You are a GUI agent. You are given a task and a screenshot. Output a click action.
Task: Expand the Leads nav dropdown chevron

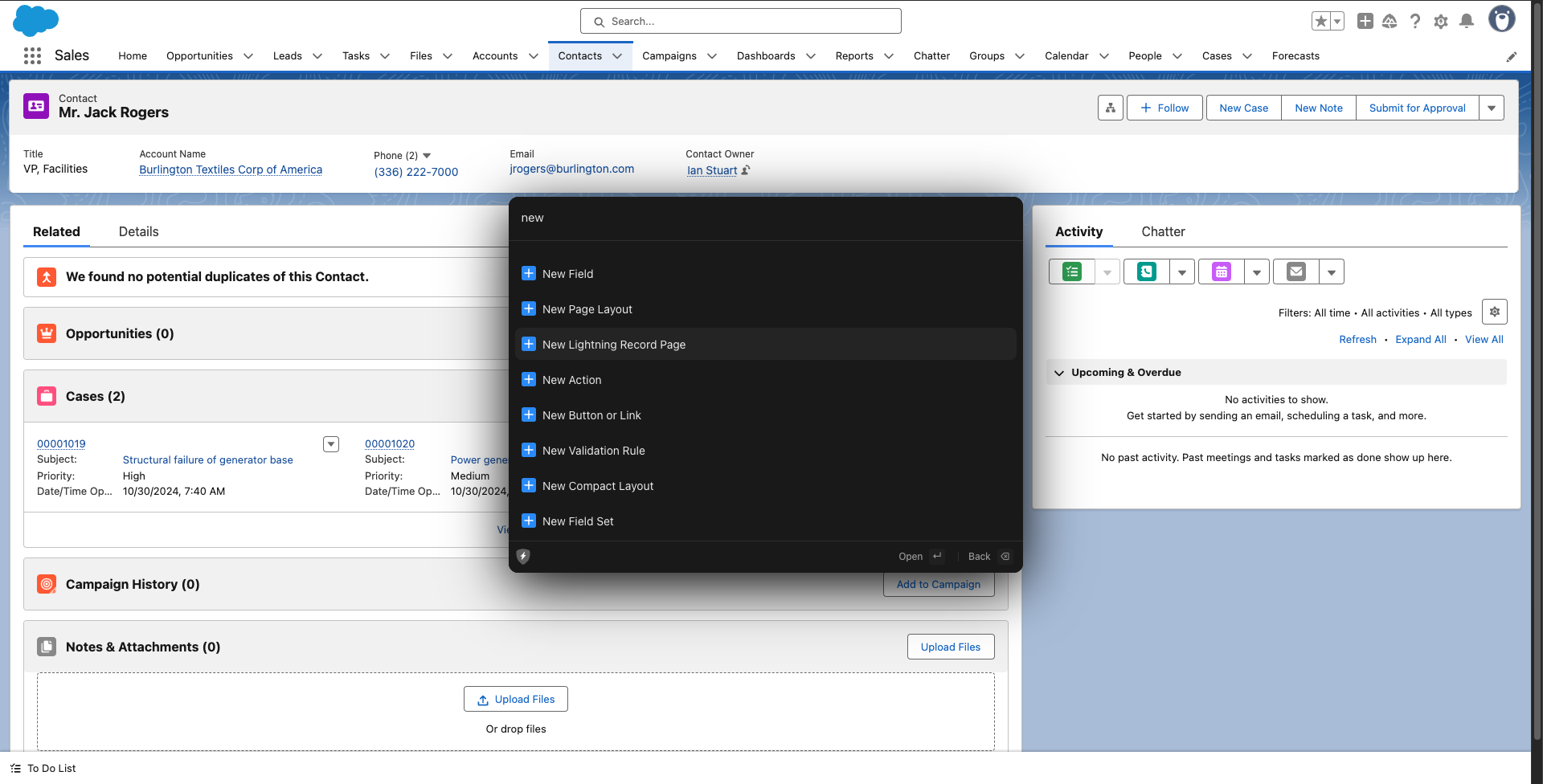pyautogui.click(x=317, y=56)
